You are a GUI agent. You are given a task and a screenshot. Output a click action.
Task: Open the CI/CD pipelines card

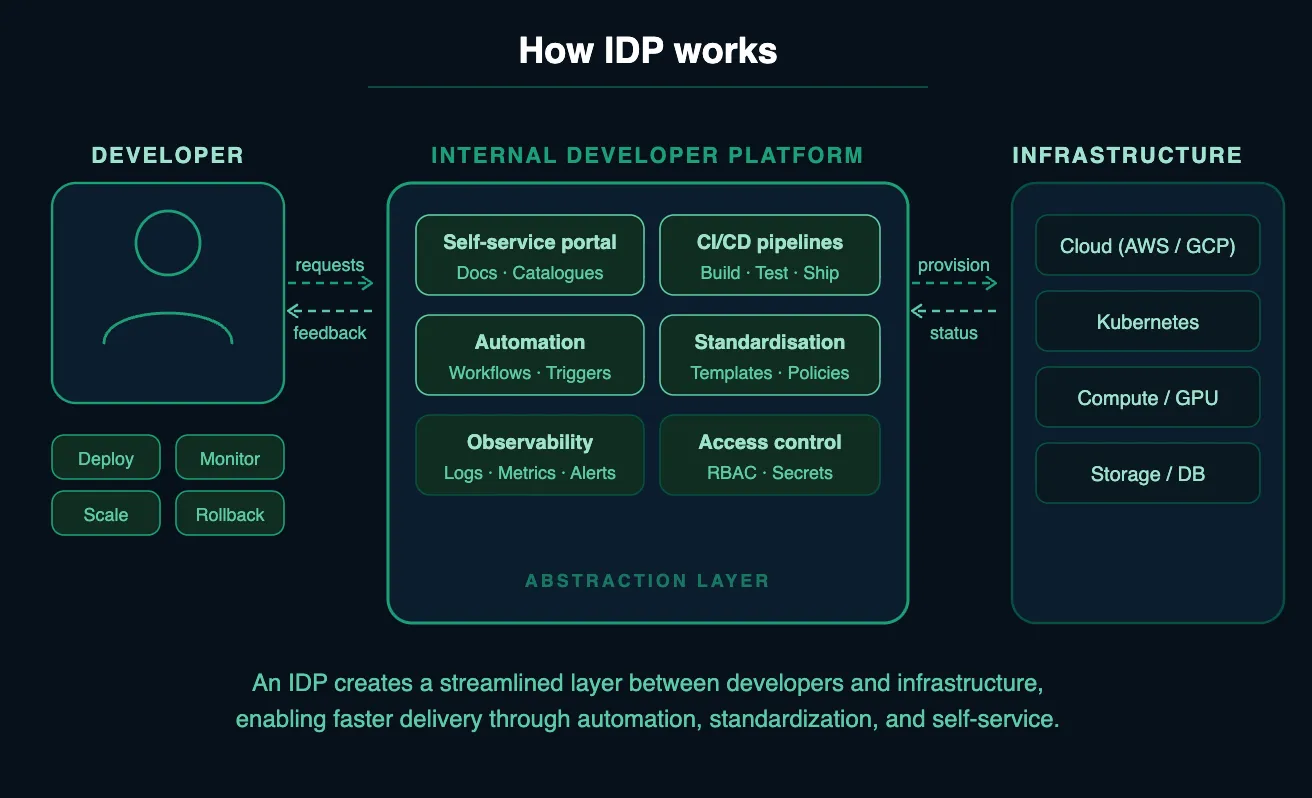click(x=770, y=255)
